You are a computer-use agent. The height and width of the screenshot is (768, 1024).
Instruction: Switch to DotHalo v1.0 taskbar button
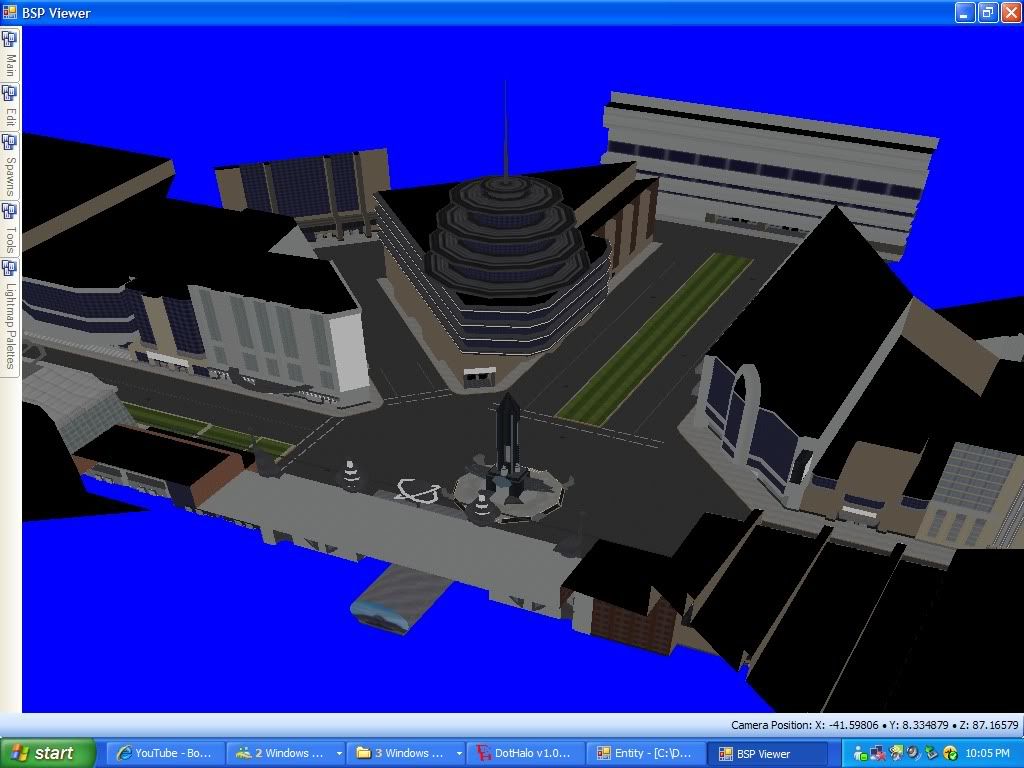[526, 753]
